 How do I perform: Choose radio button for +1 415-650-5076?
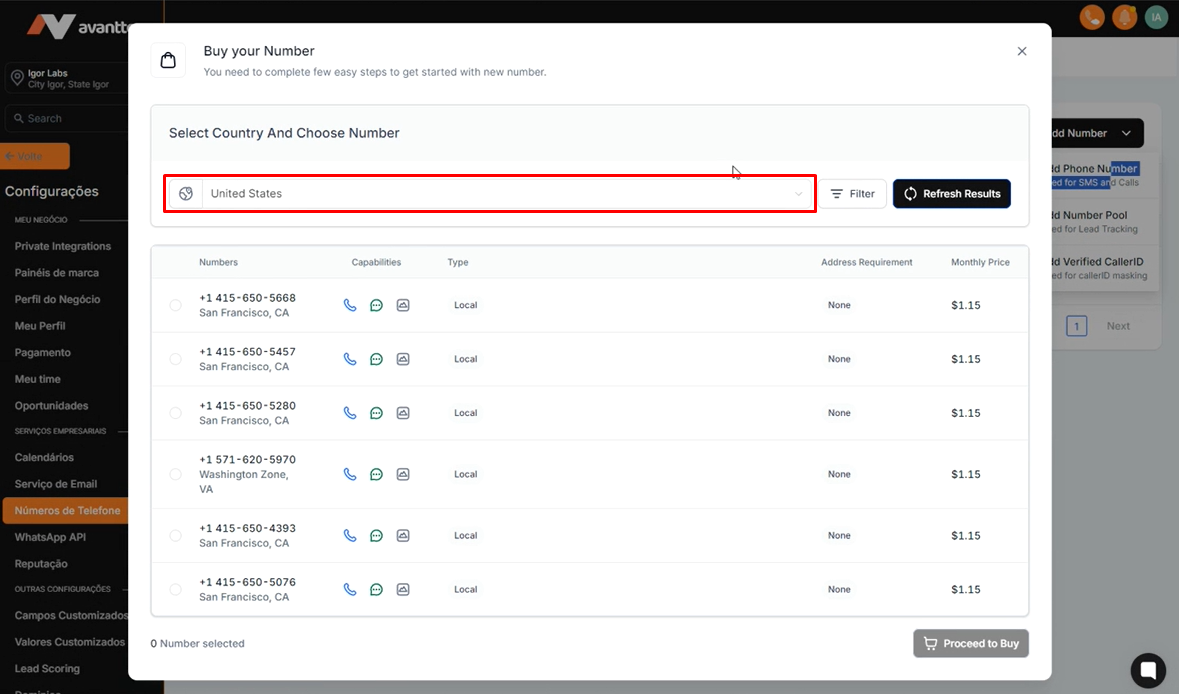coord(176,590)
